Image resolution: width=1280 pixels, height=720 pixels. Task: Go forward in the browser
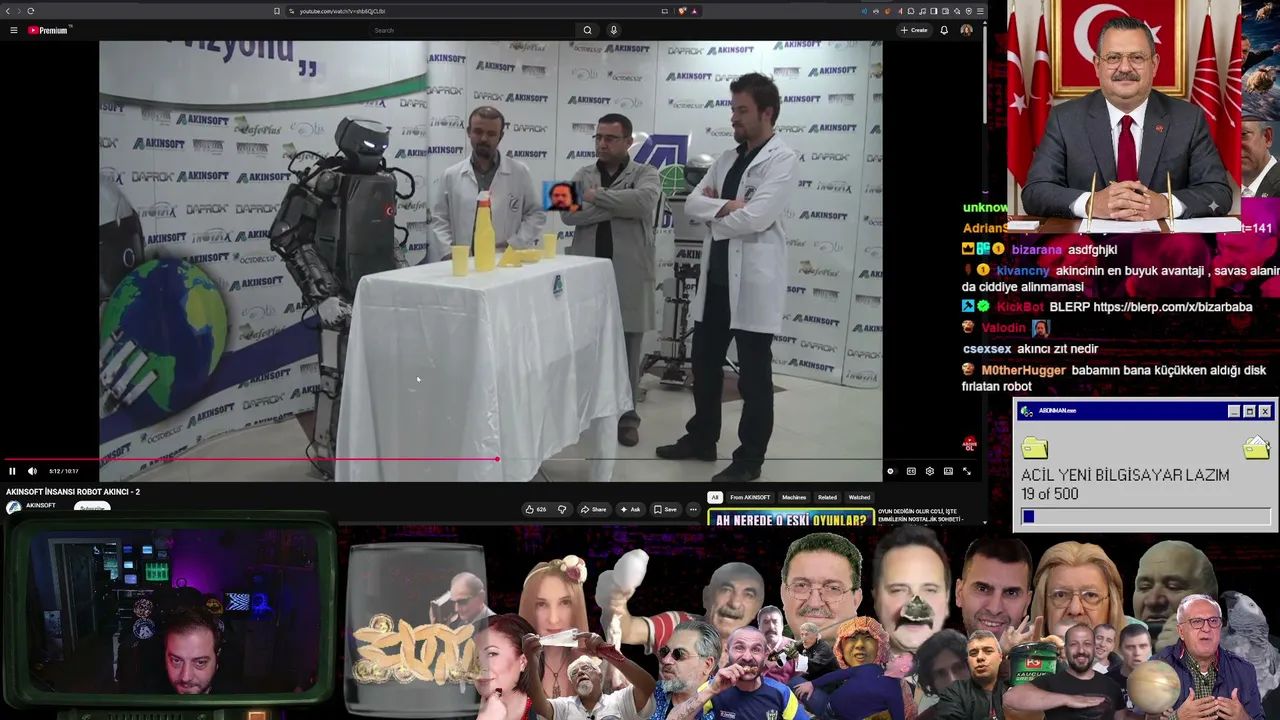[x=18, y=11]
